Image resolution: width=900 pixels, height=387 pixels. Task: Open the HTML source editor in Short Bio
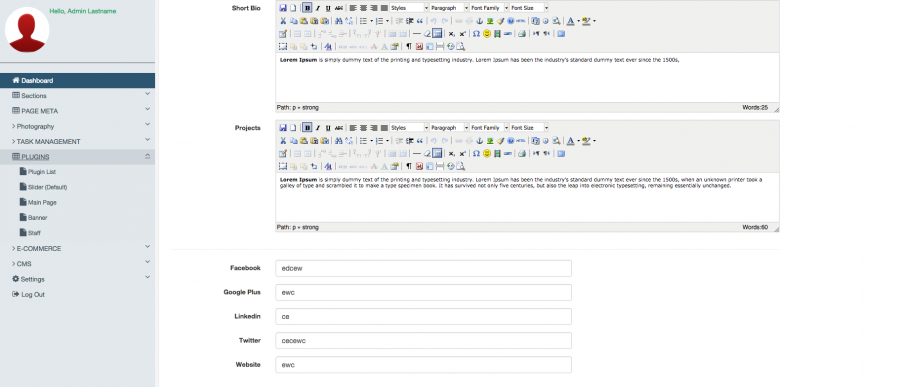521,21
